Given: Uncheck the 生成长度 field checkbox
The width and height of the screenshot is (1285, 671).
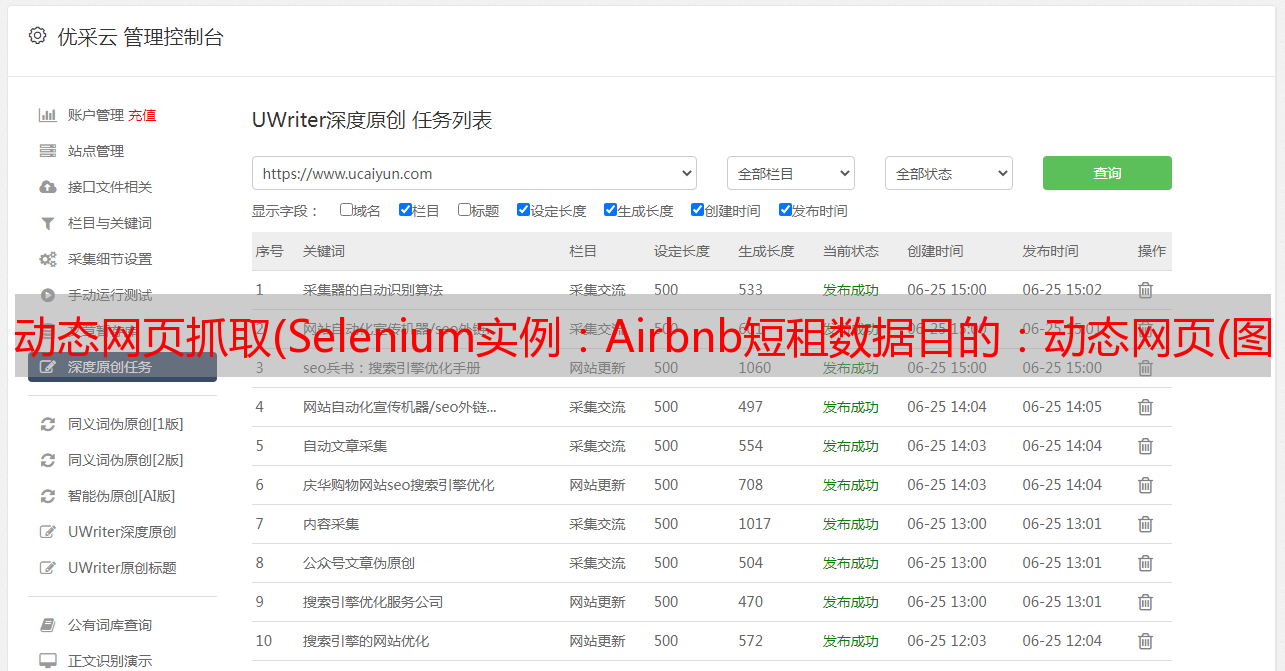Looking at the screenshot, I should coord(610,210).
